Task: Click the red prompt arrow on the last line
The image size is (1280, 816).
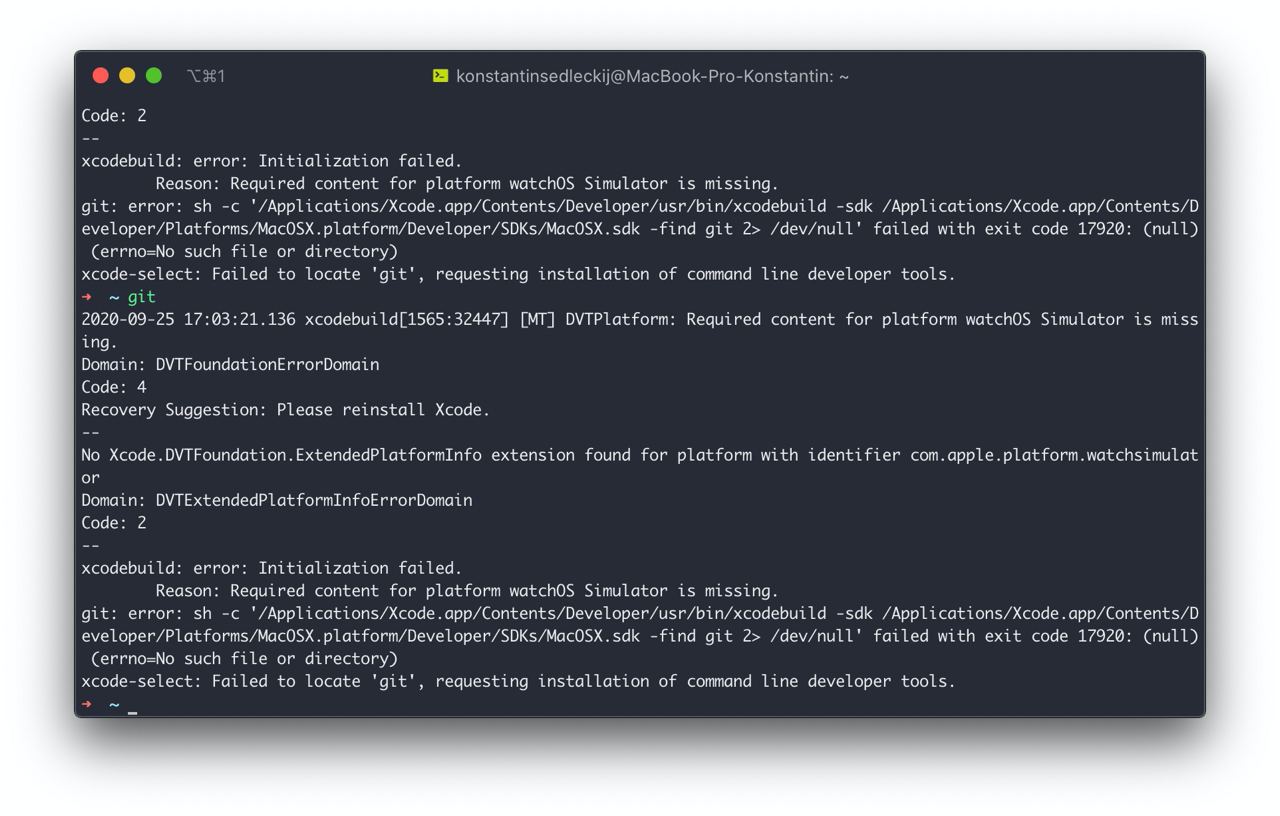Action: [87, 704]
